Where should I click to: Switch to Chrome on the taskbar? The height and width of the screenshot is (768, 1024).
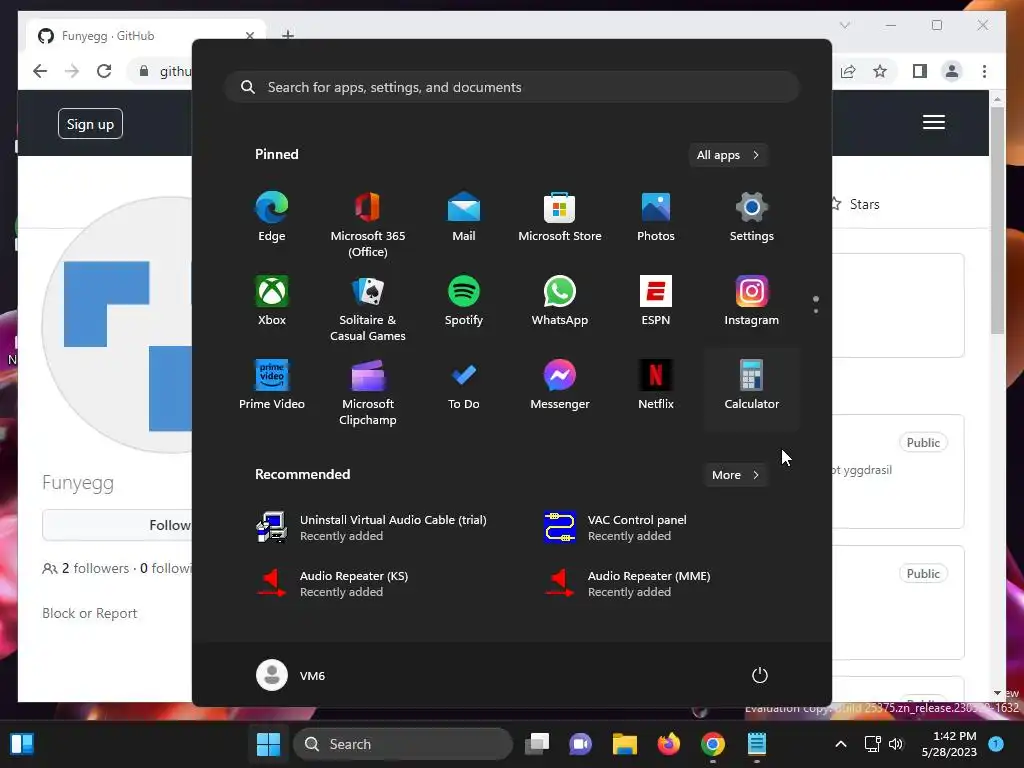pyautogui.click(x=712, y=744)
